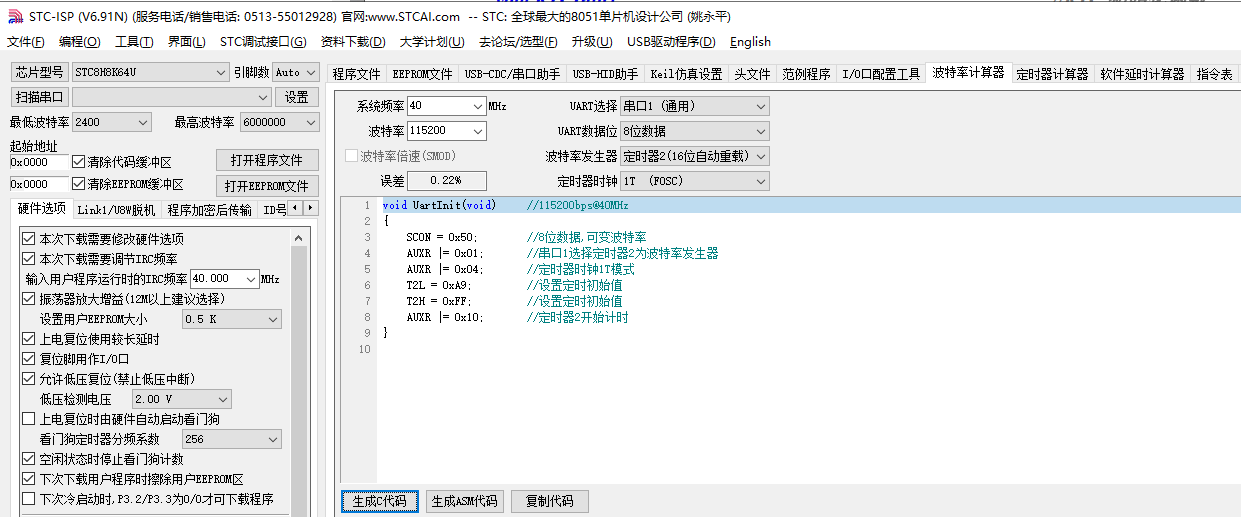
Task: Open the USB驱动程序(D) menu
Action: pos(671,42)
